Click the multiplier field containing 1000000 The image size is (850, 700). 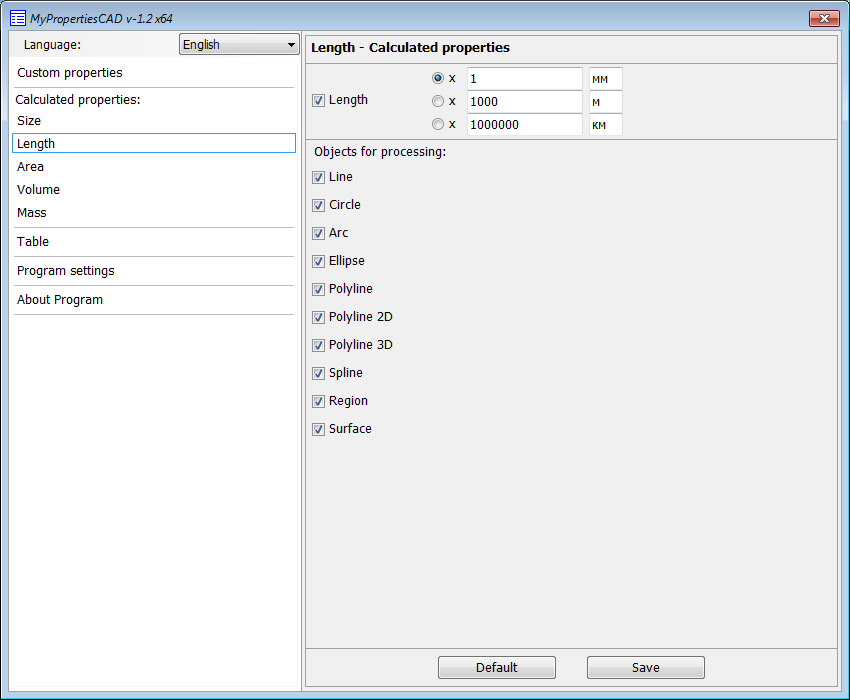click(524, 125)
